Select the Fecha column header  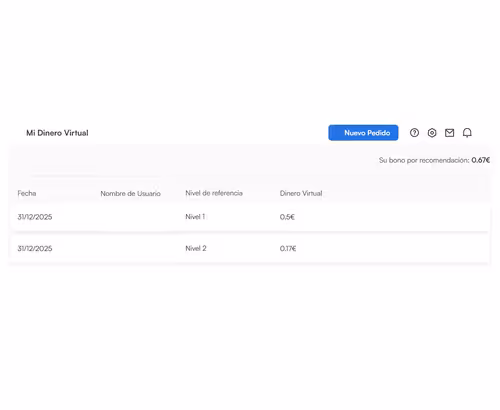pos(27,193)
